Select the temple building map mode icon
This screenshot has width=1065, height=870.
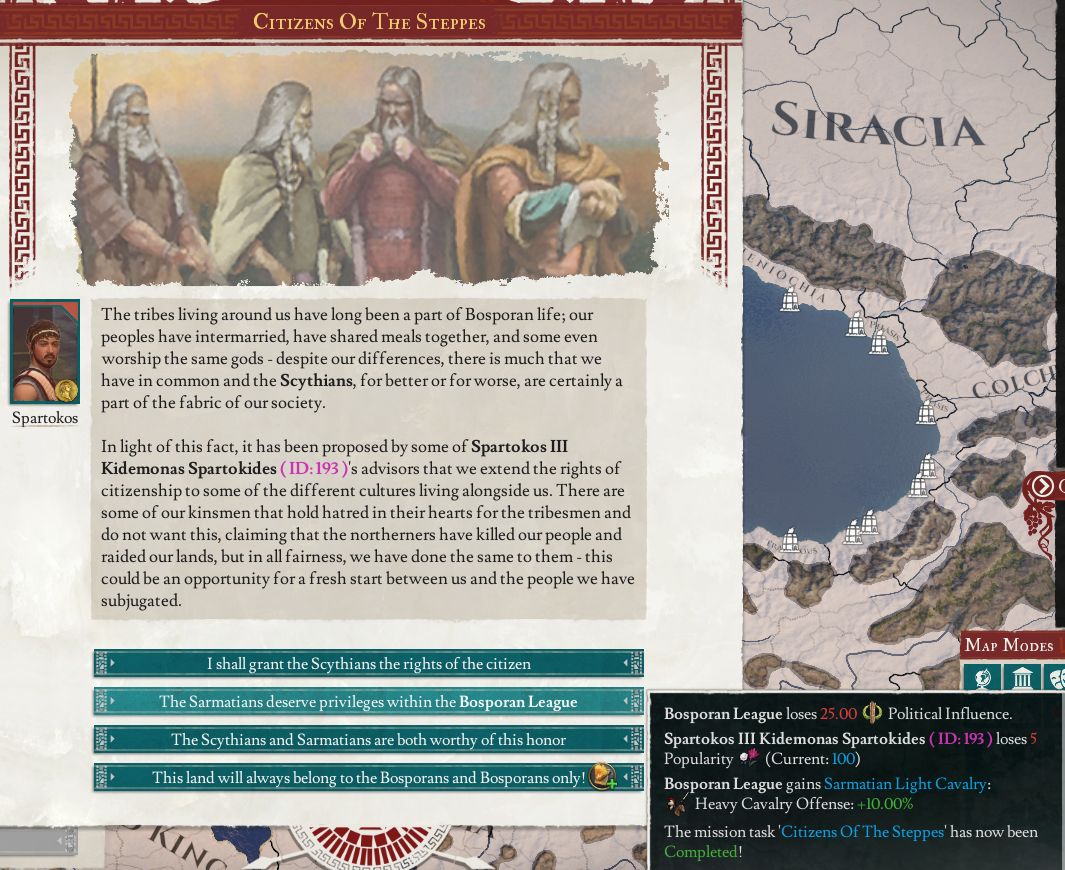(1022, 677)
